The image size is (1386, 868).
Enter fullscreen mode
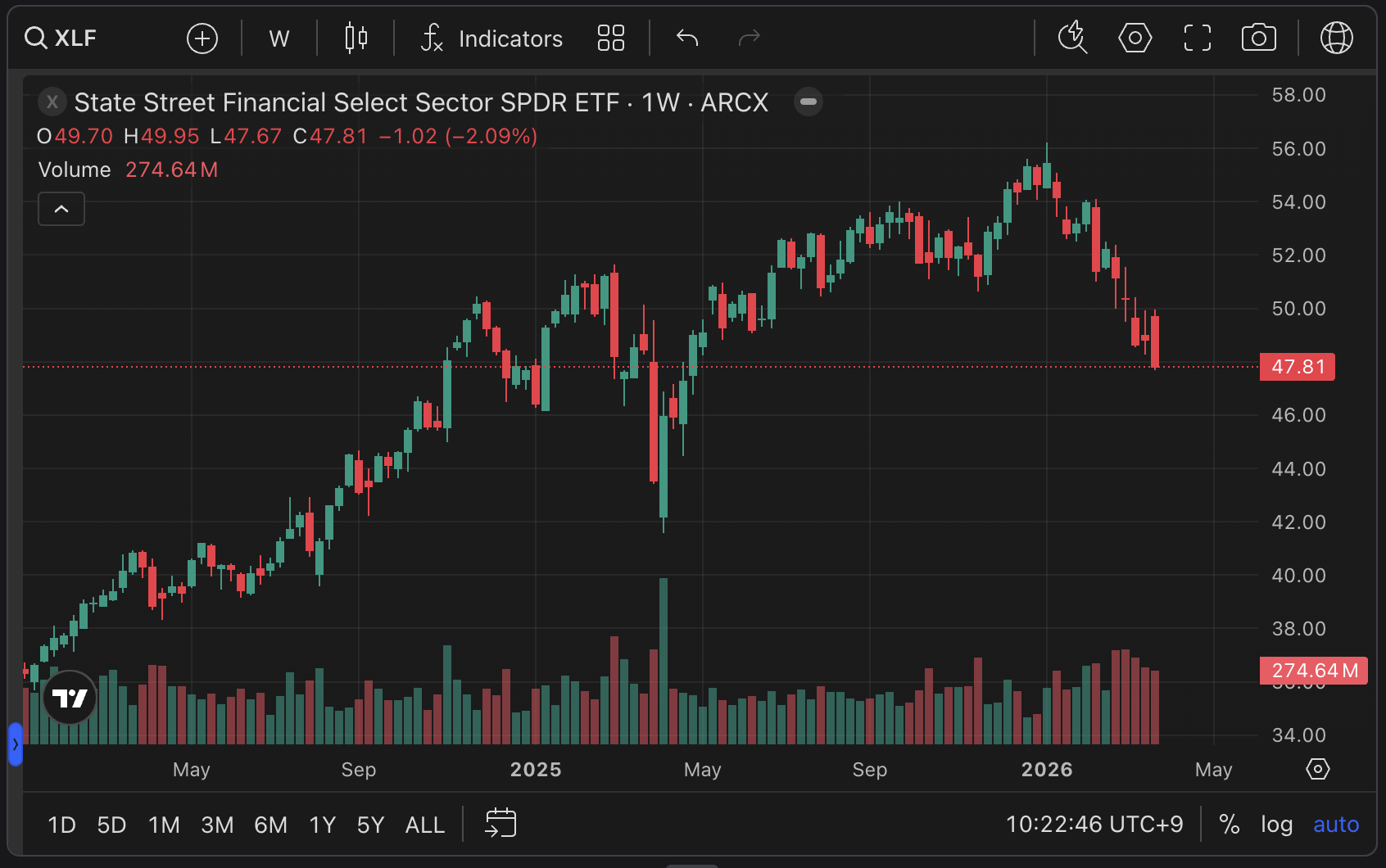(x=1198, y=38)
